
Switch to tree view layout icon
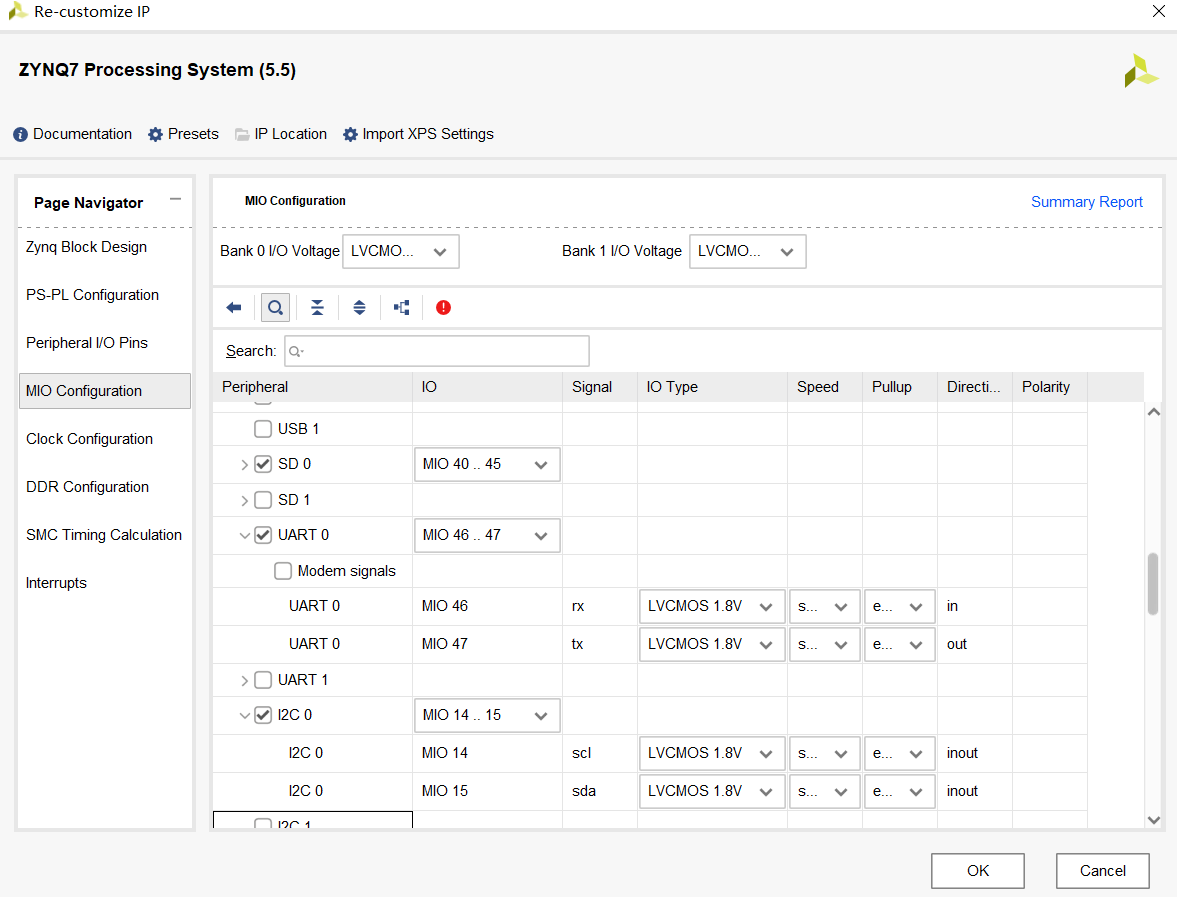[401, 307]
